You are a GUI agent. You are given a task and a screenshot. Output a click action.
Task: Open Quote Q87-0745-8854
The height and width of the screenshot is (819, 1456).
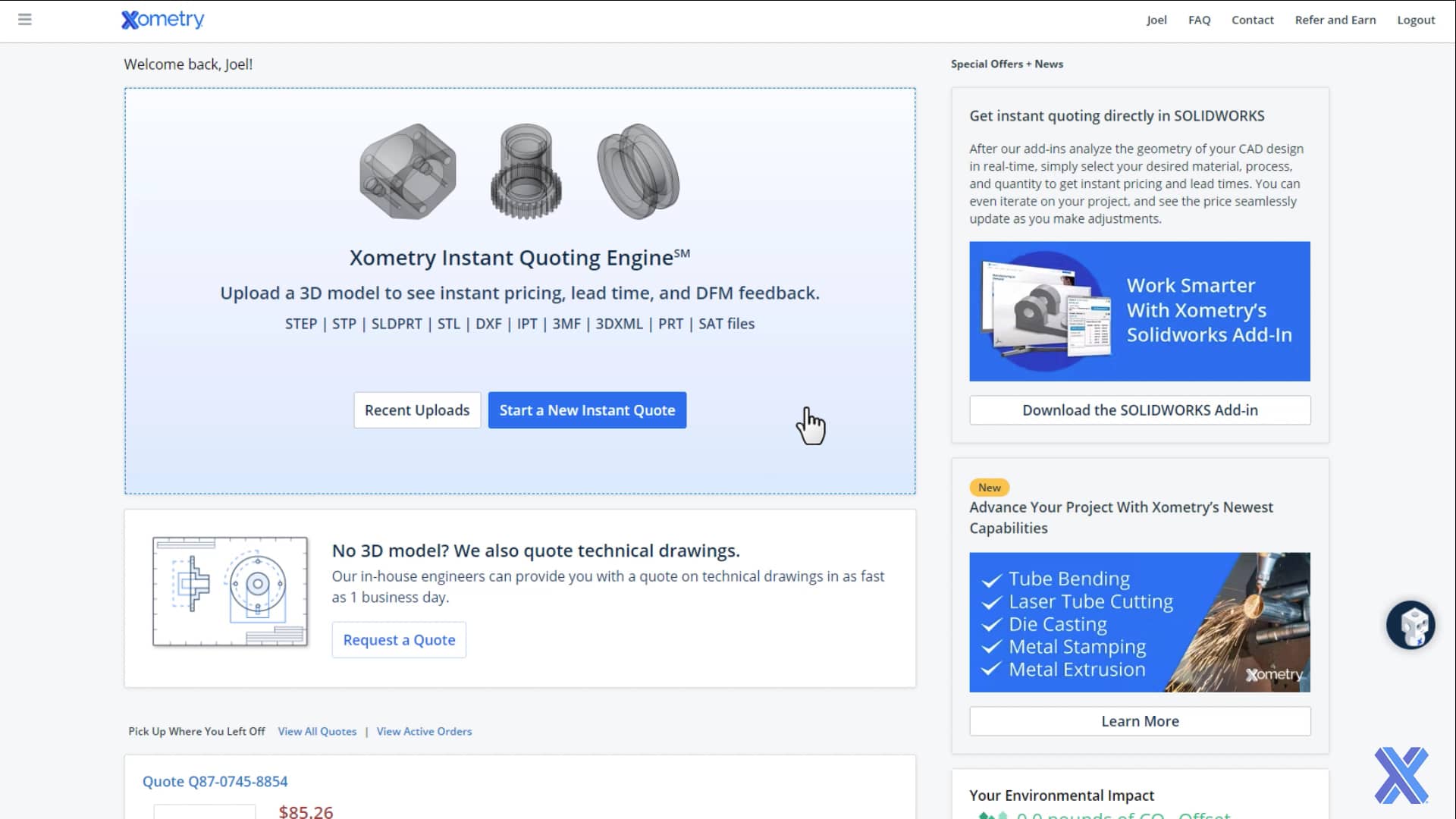[x=215, y=781]
